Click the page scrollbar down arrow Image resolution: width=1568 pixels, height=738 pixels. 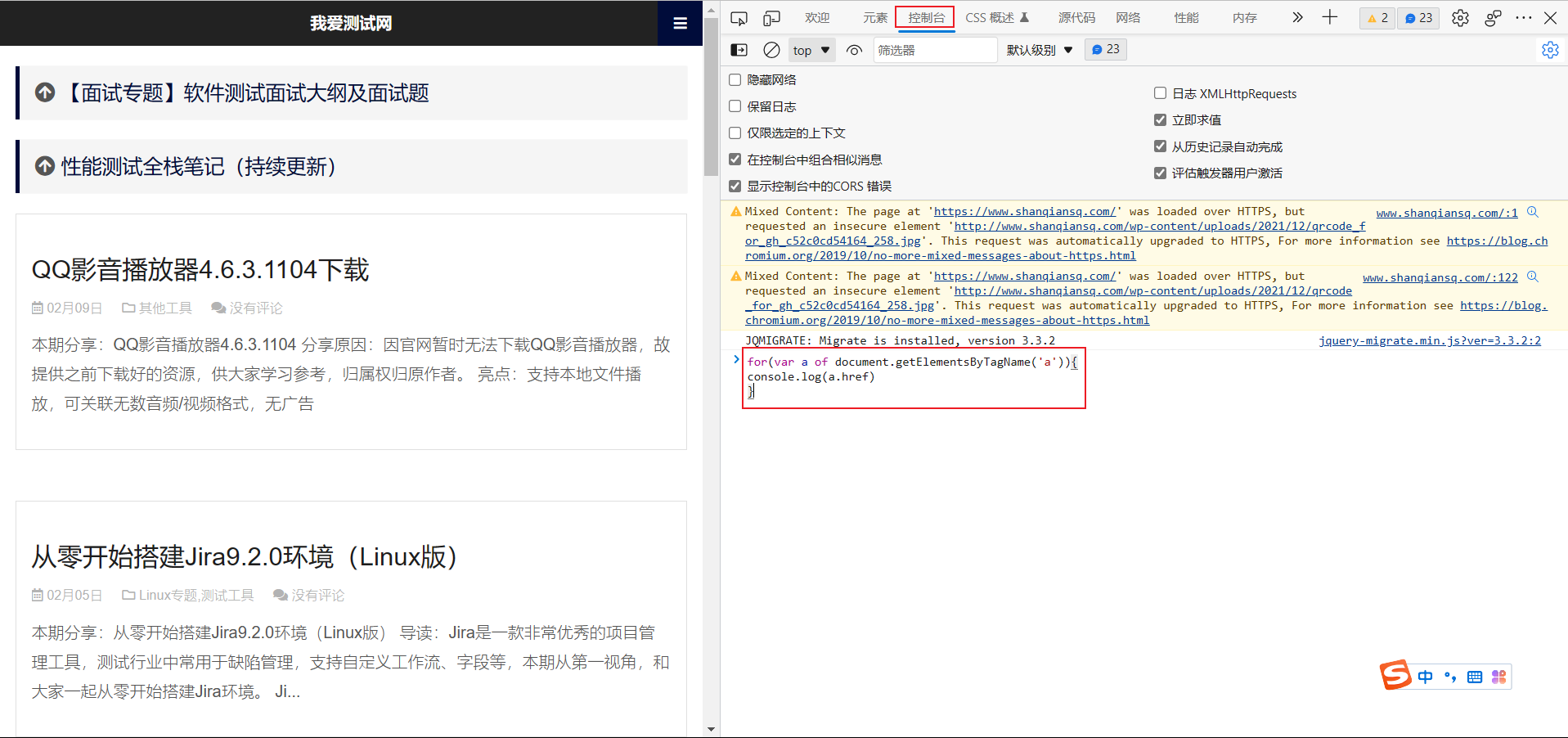(x=711, y=729)
